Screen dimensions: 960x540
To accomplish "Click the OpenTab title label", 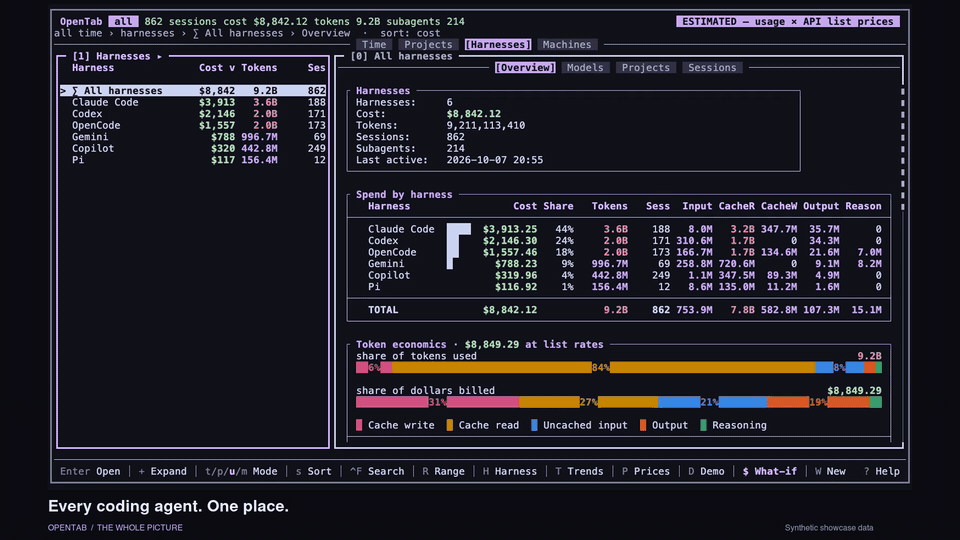I will [x=81, y=21].
